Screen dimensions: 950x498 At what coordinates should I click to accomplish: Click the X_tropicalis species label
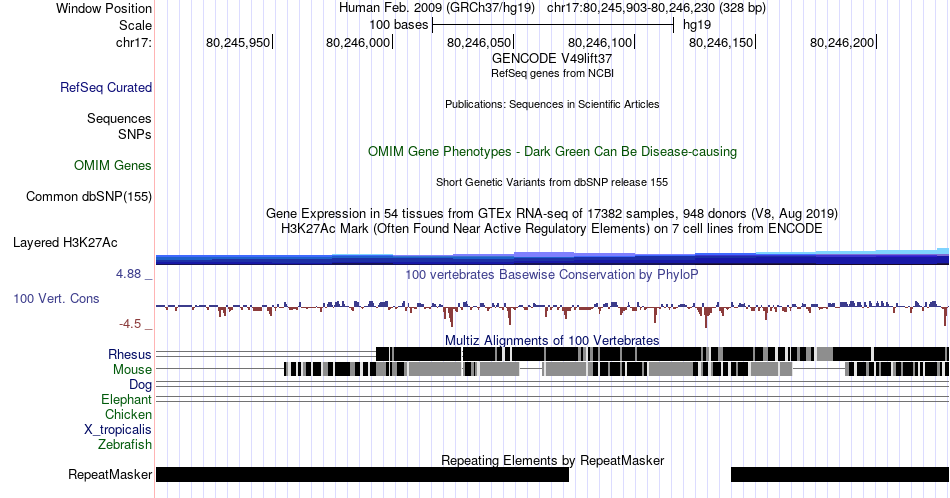pyautogui.click(x=118, y=430)
